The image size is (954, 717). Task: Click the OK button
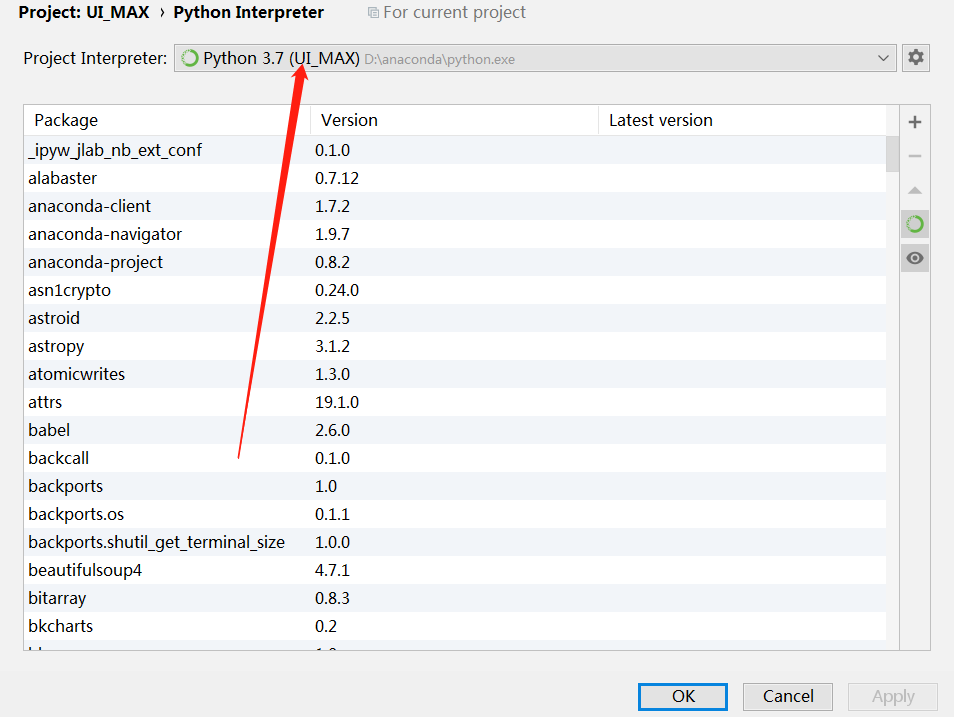(683, 696)
